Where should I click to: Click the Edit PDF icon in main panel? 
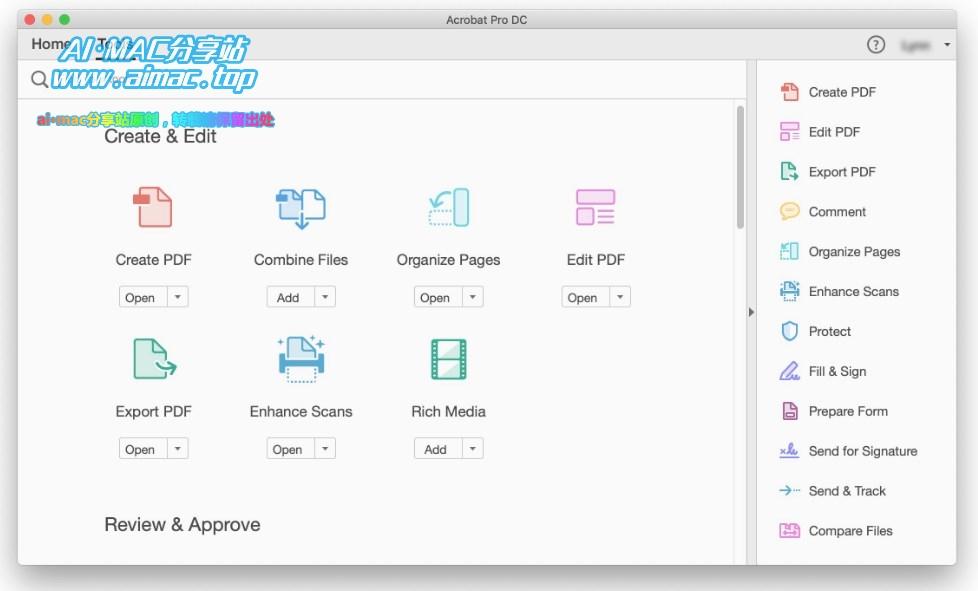[x=596, y=207]
